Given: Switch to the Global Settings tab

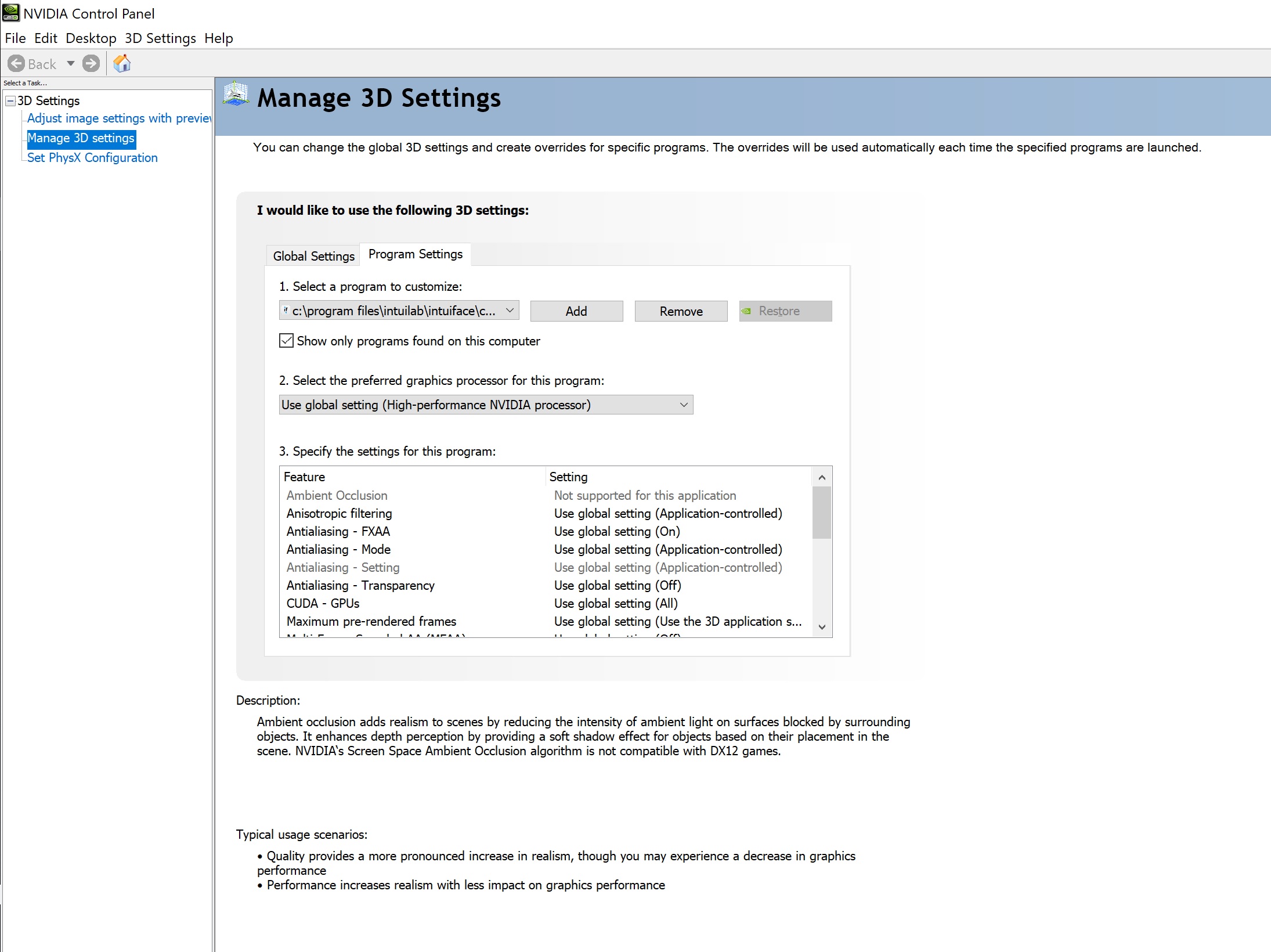Looking at the screenshot, I should pos(313,255).
